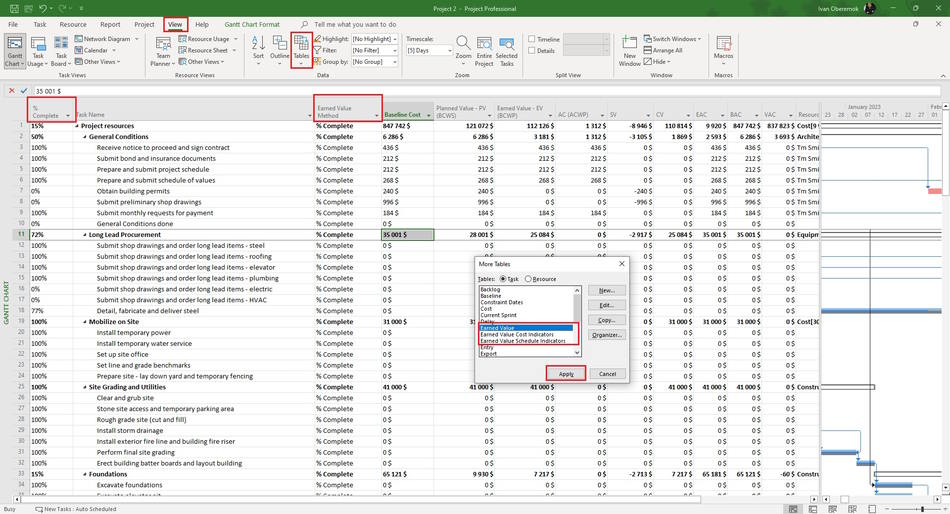Image resolution: width=950 pixels, height=514 pixels.
Task: Open a New Window
Action: (629, 51)
